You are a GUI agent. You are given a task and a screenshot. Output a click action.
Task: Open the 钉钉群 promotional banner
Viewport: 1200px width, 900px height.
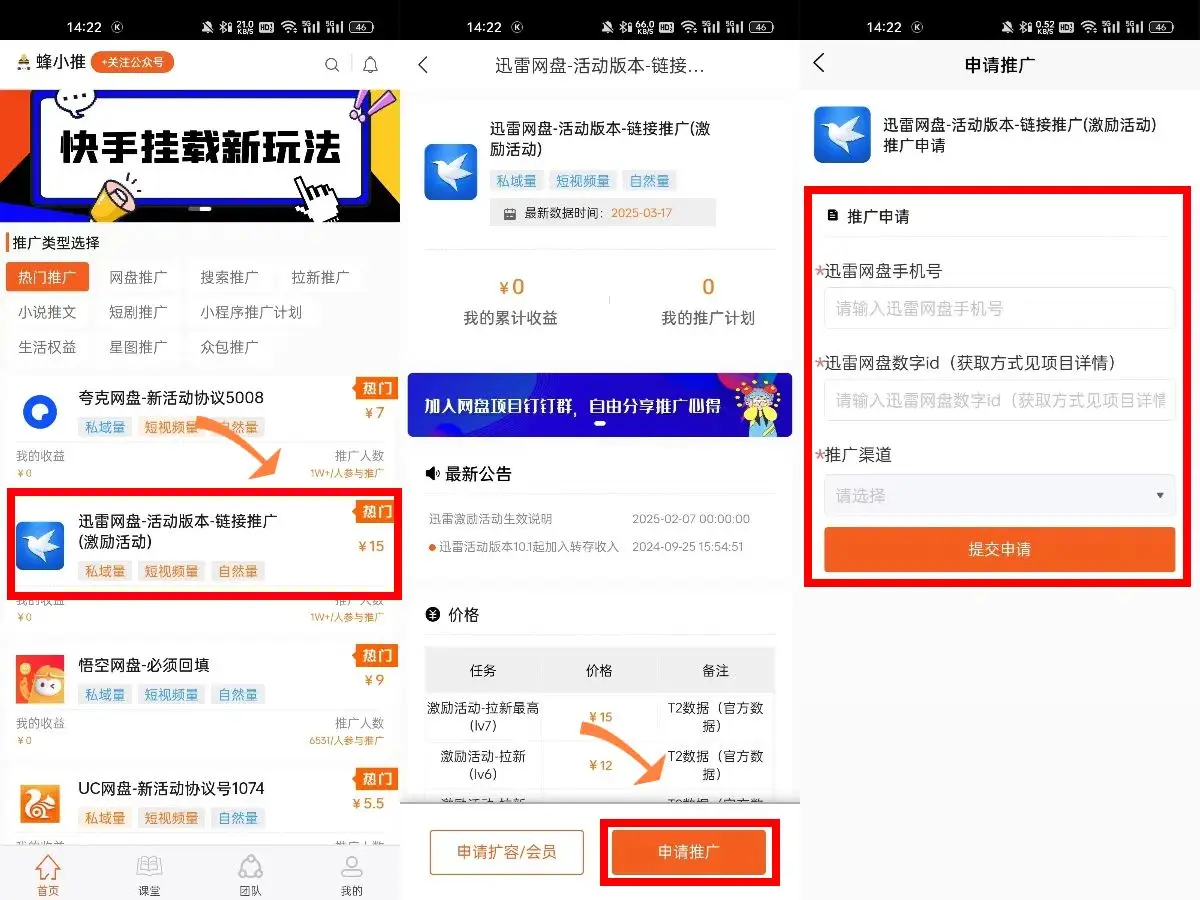[x=599, y=405]
